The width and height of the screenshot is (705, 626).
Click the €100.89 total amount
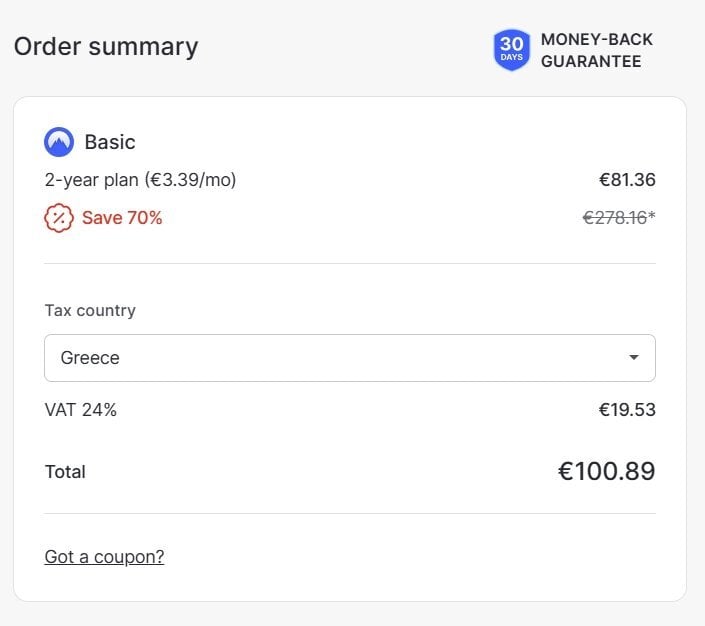coord(607,471)
